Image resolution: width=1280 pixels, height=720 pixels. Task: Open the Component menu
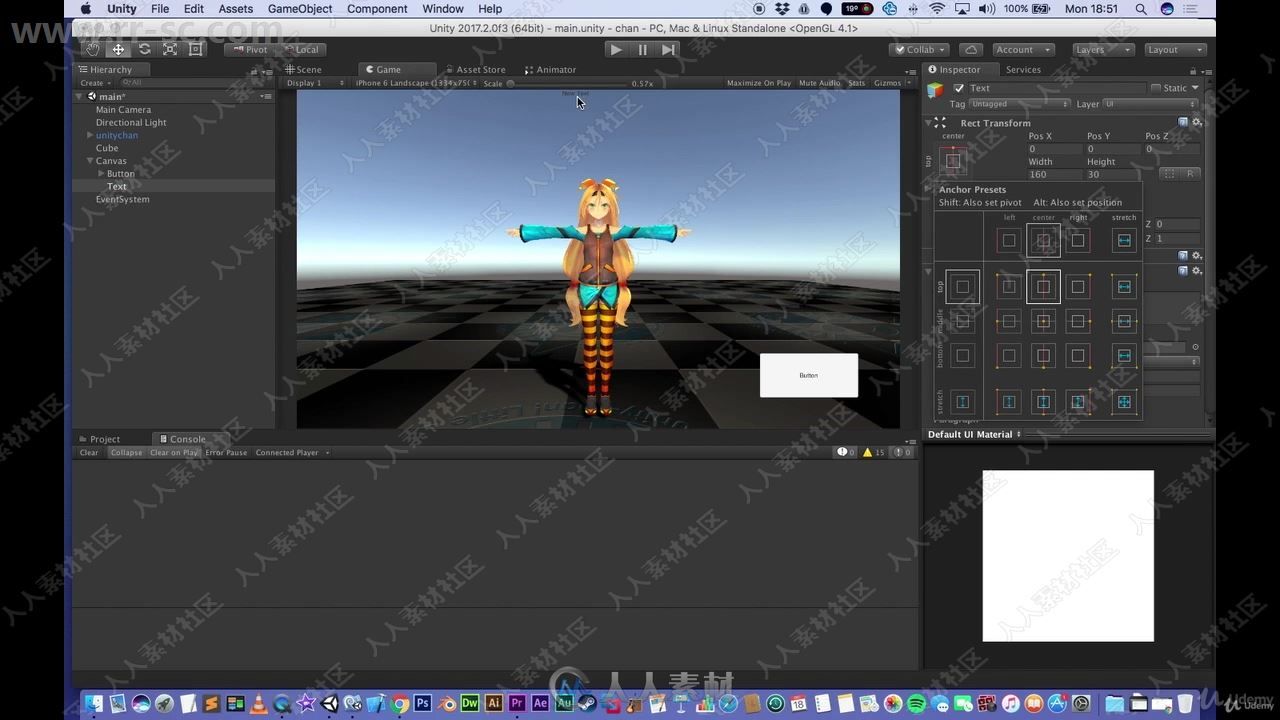(377, 9)
